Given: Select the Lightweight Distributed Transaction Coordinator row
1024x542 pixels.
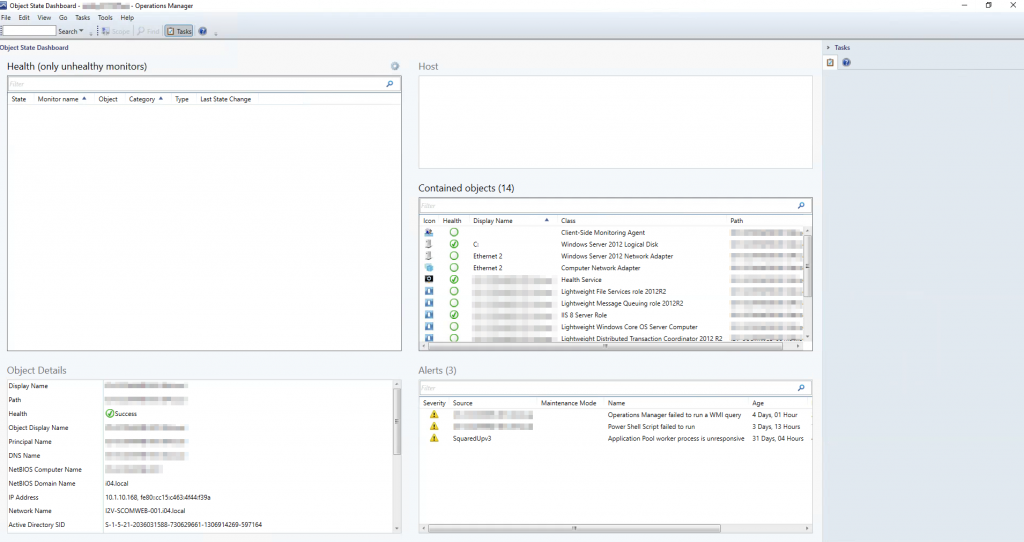Looking at the screenshot, I should 611,338.
